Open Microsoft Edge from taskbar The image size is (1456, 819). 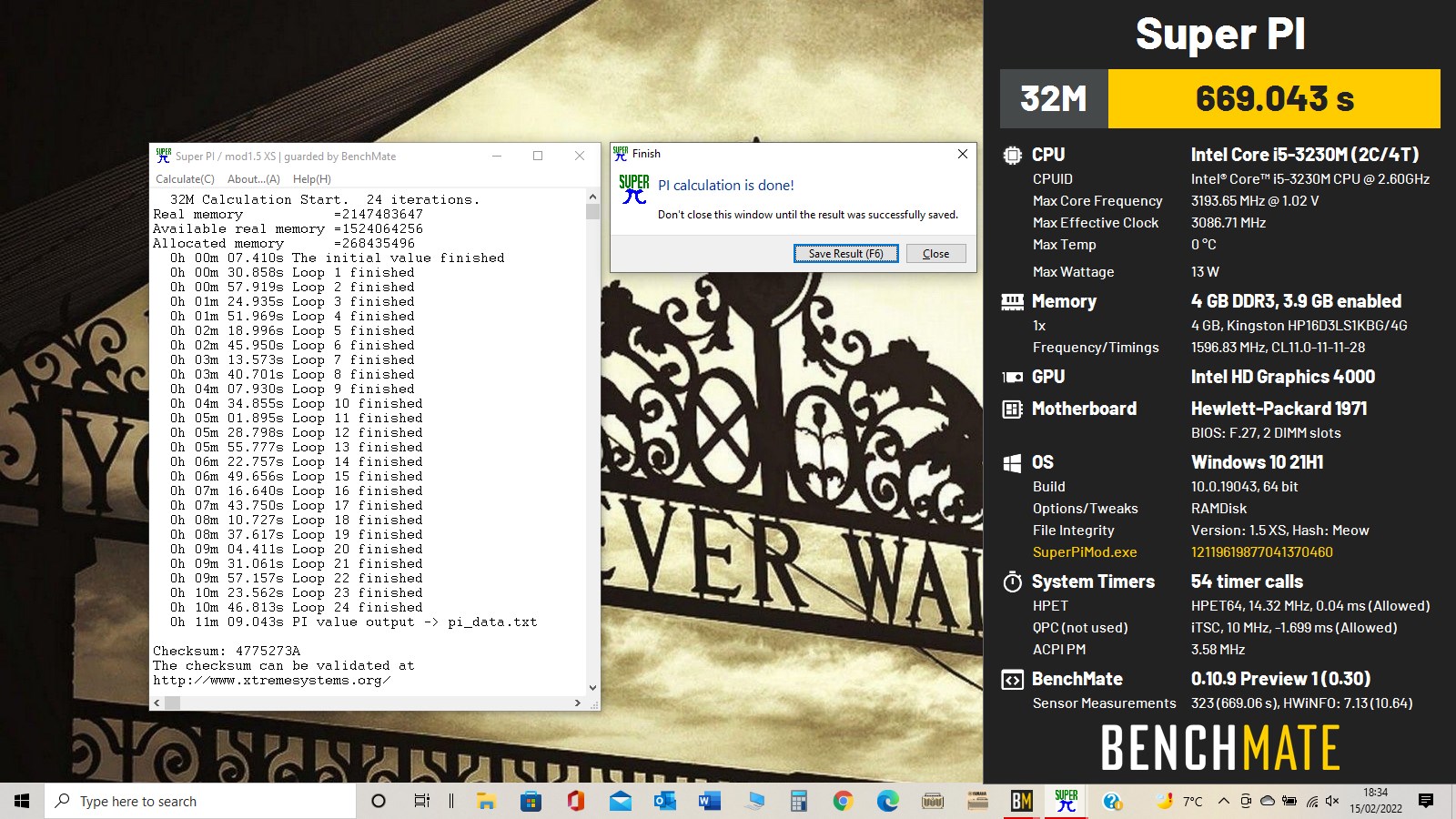tap(888, 801)
